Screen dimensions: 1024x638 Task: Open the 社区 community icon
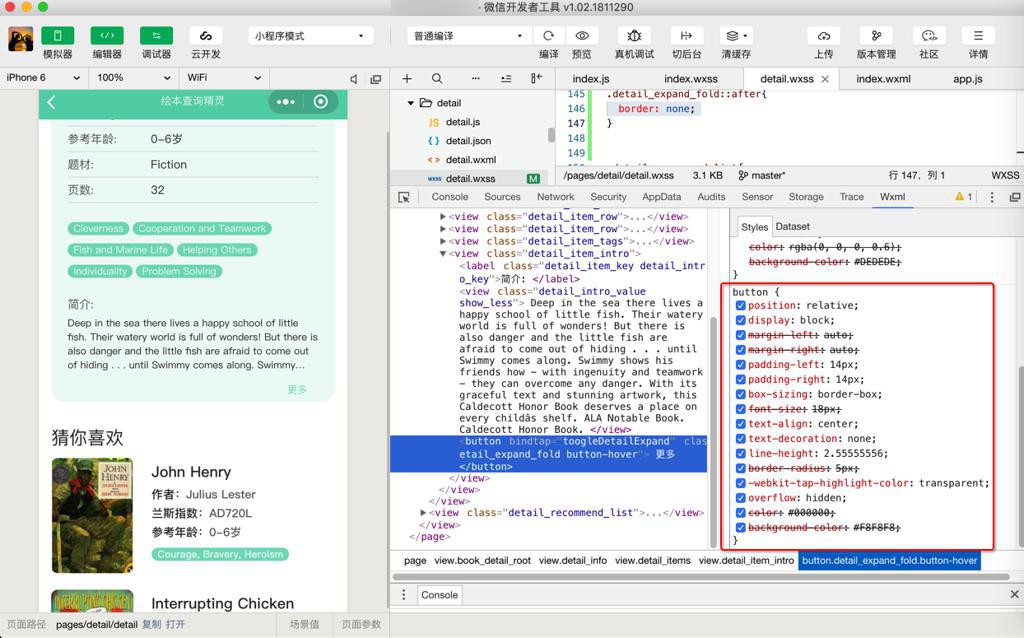(929, 36)
